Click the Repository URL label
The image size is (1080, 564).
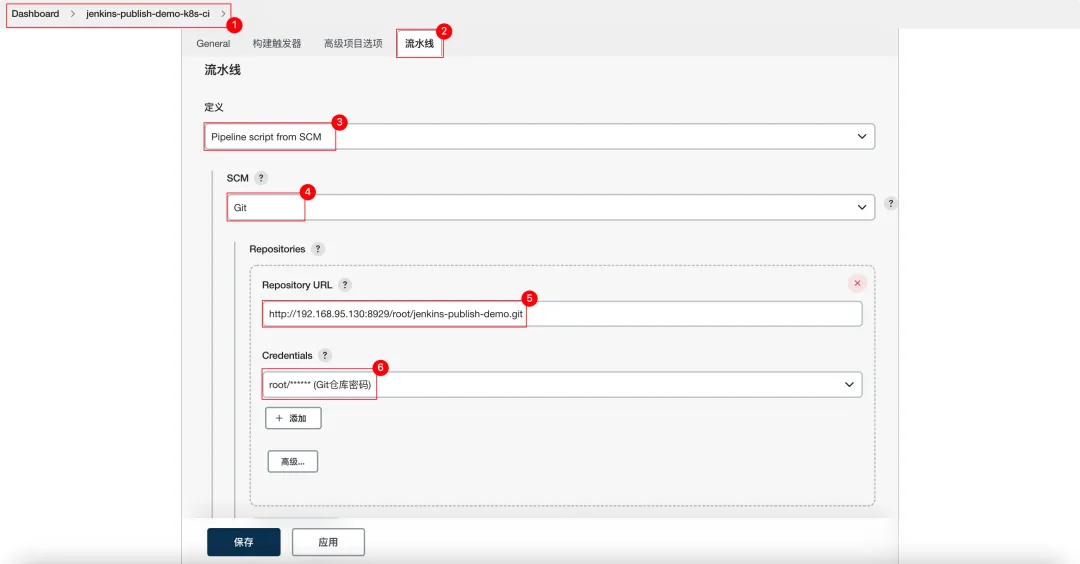(297, 284)
